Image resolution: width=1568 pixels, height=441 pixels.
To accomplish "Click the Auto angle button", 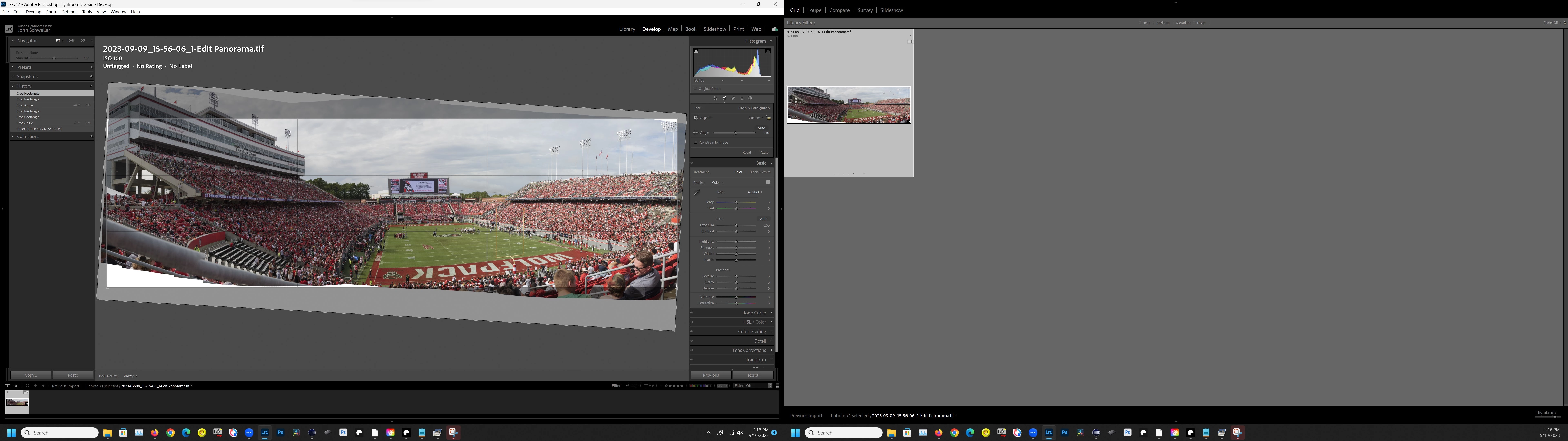I will point(762,128).
